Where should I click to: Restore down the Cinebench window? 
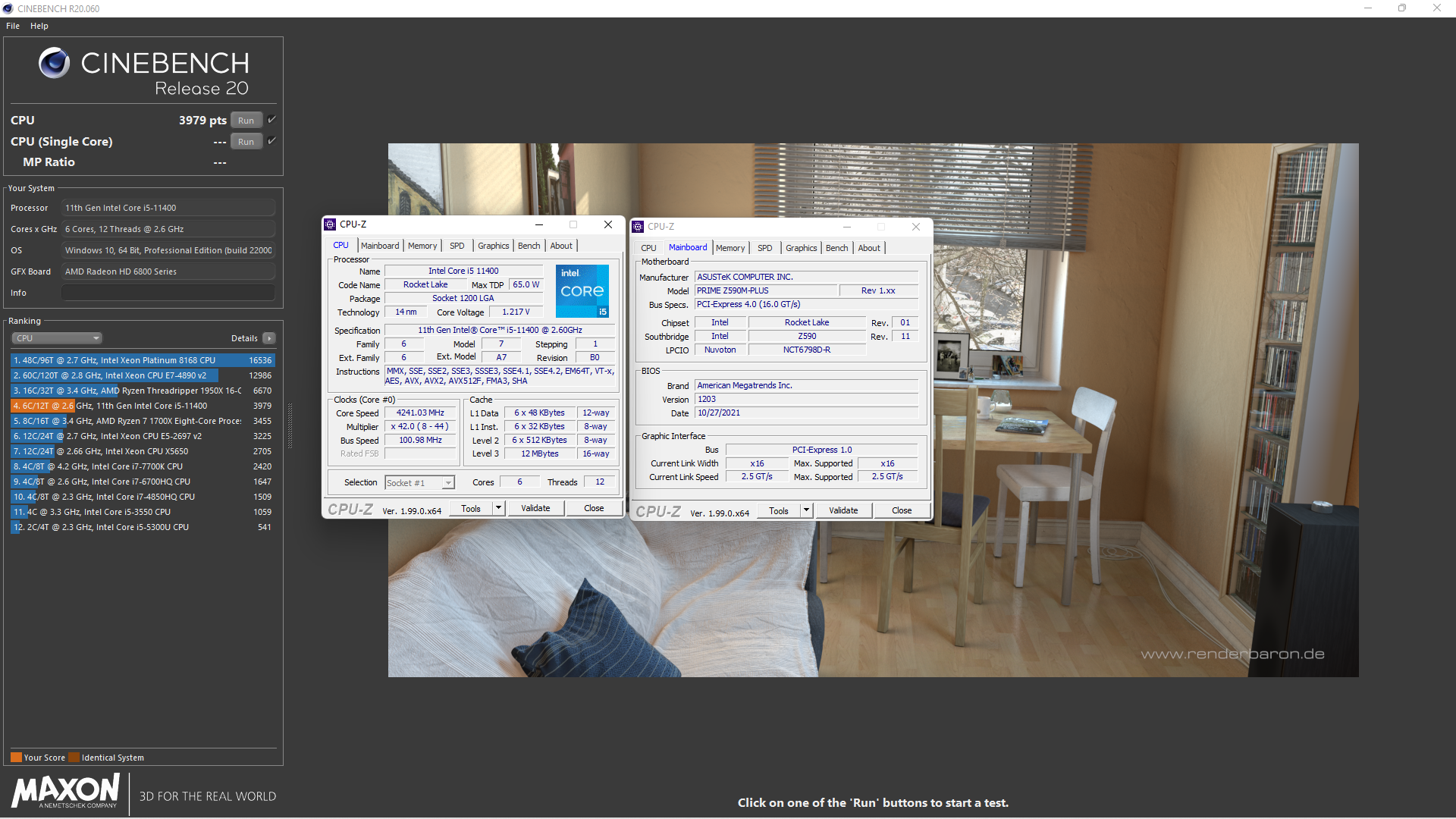[1402, 8]
